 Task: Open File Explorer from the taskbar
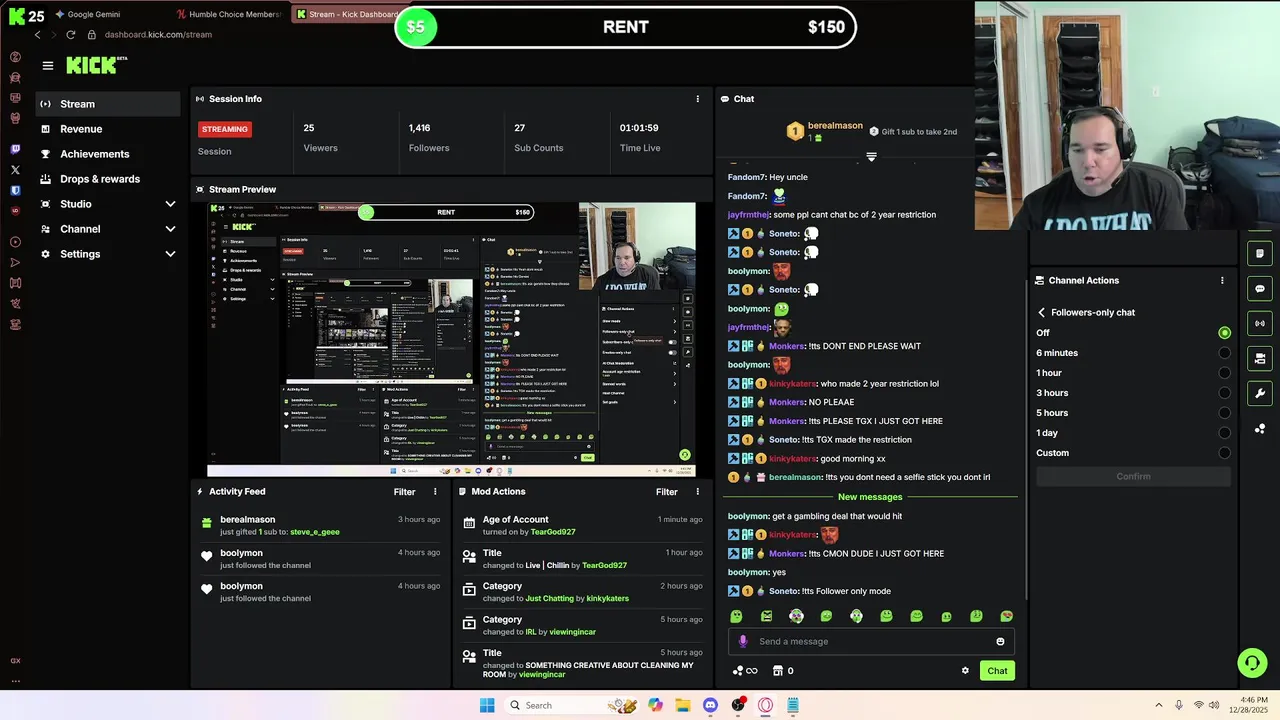pyautogui.click(x=682, y=705)
